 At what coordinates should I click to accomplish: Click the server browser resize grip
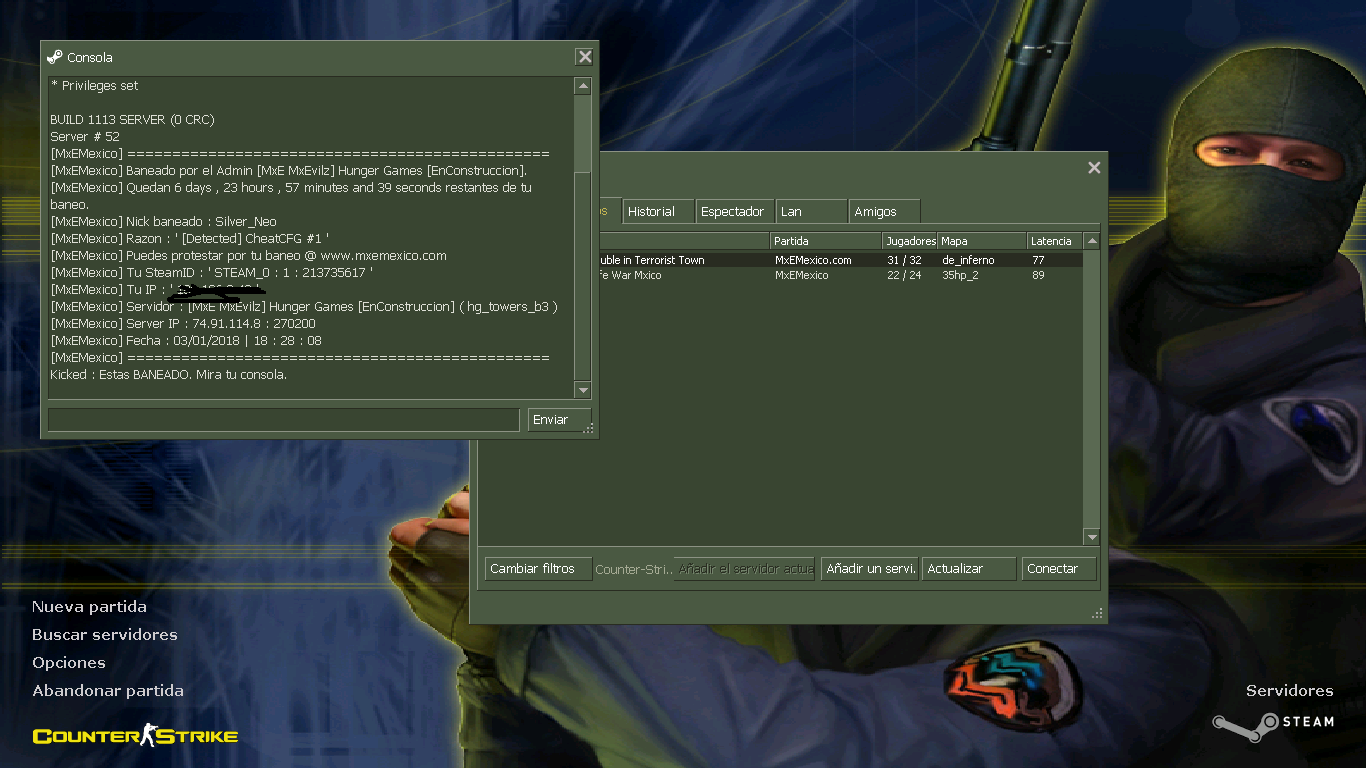[1098, 614]
